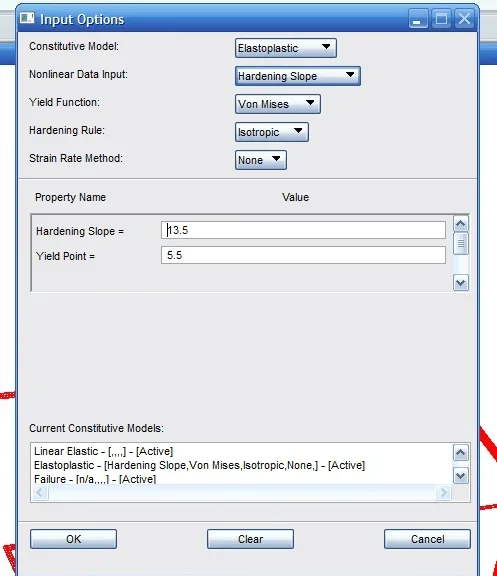The image size is (497, 576).
Task: Open the Yield Function Von Mises dropdown
Action: tap(278, 104)
